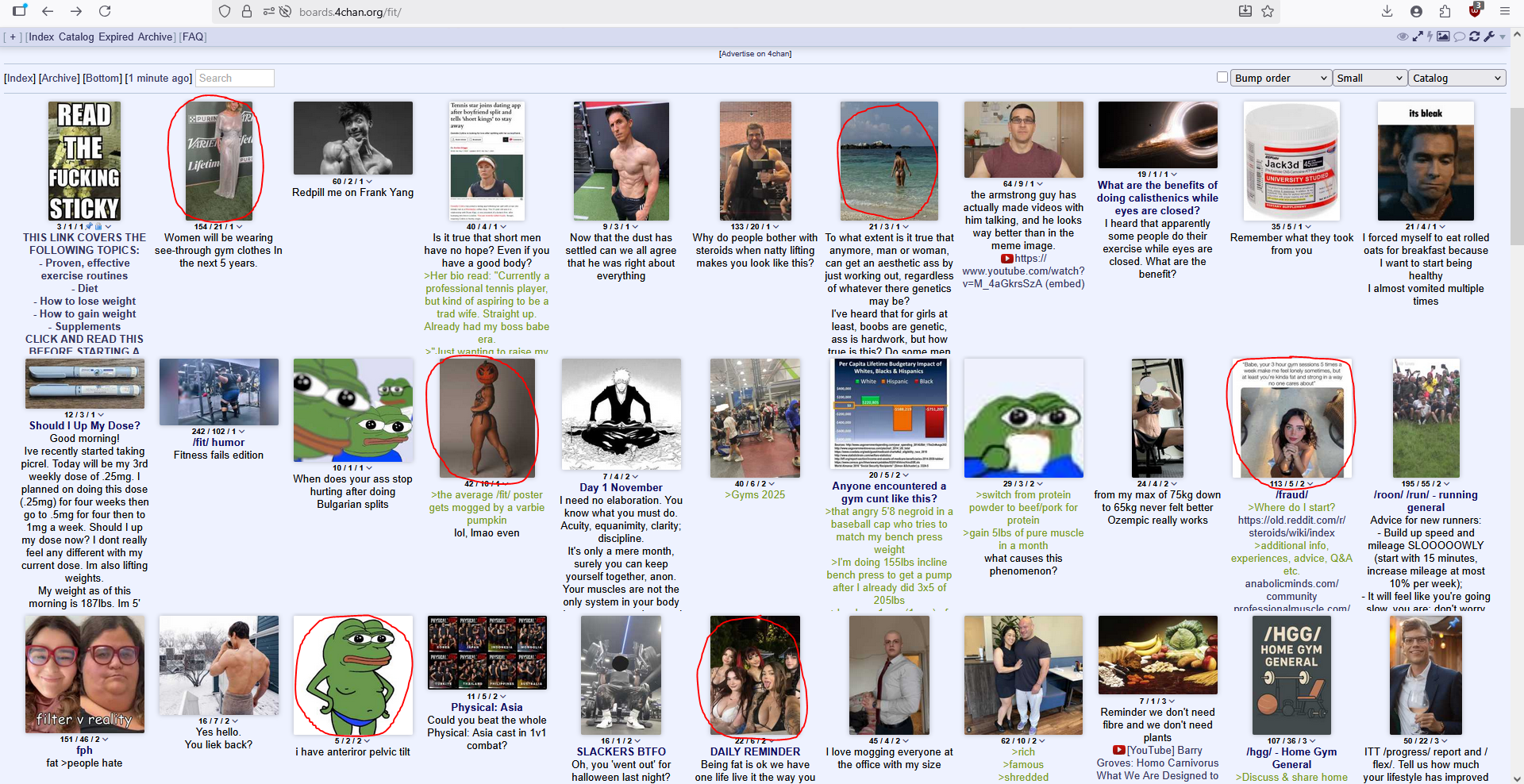Viewport: 1524px width, 784px height.
Task: Toggle the thread watcher eye icon
Action: pyautogui.click(x=1403, y=37)
